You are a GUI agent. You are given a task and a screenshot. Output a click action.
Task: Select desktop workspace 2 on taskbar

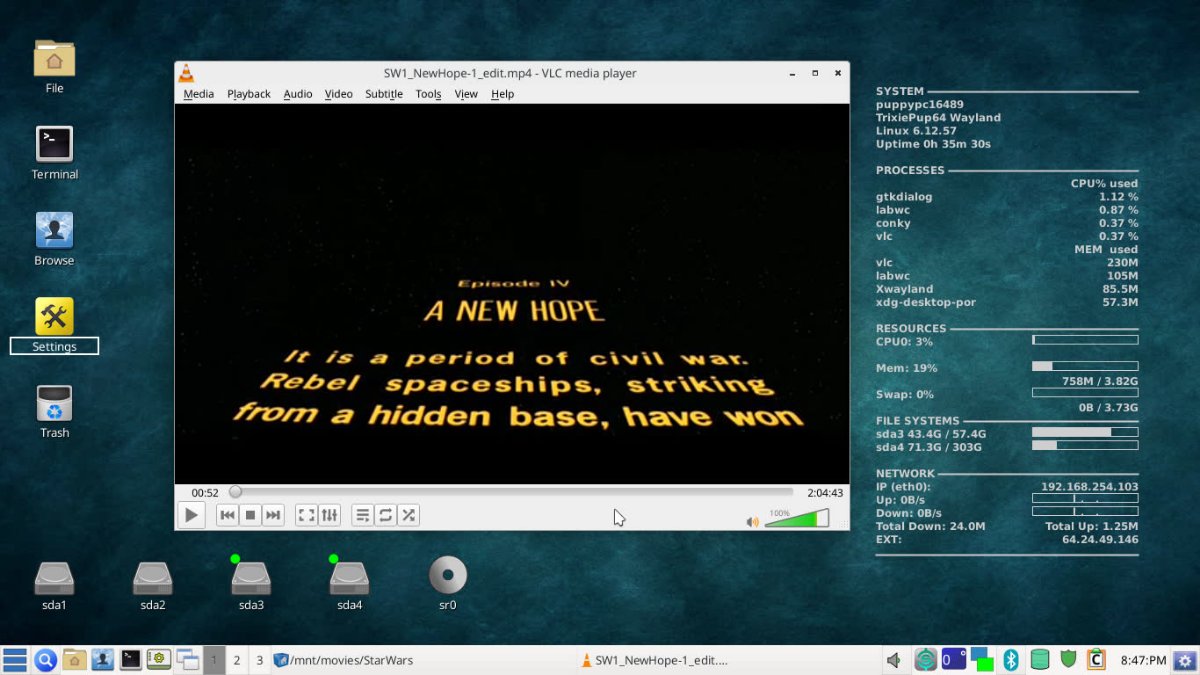click(236, 660)
